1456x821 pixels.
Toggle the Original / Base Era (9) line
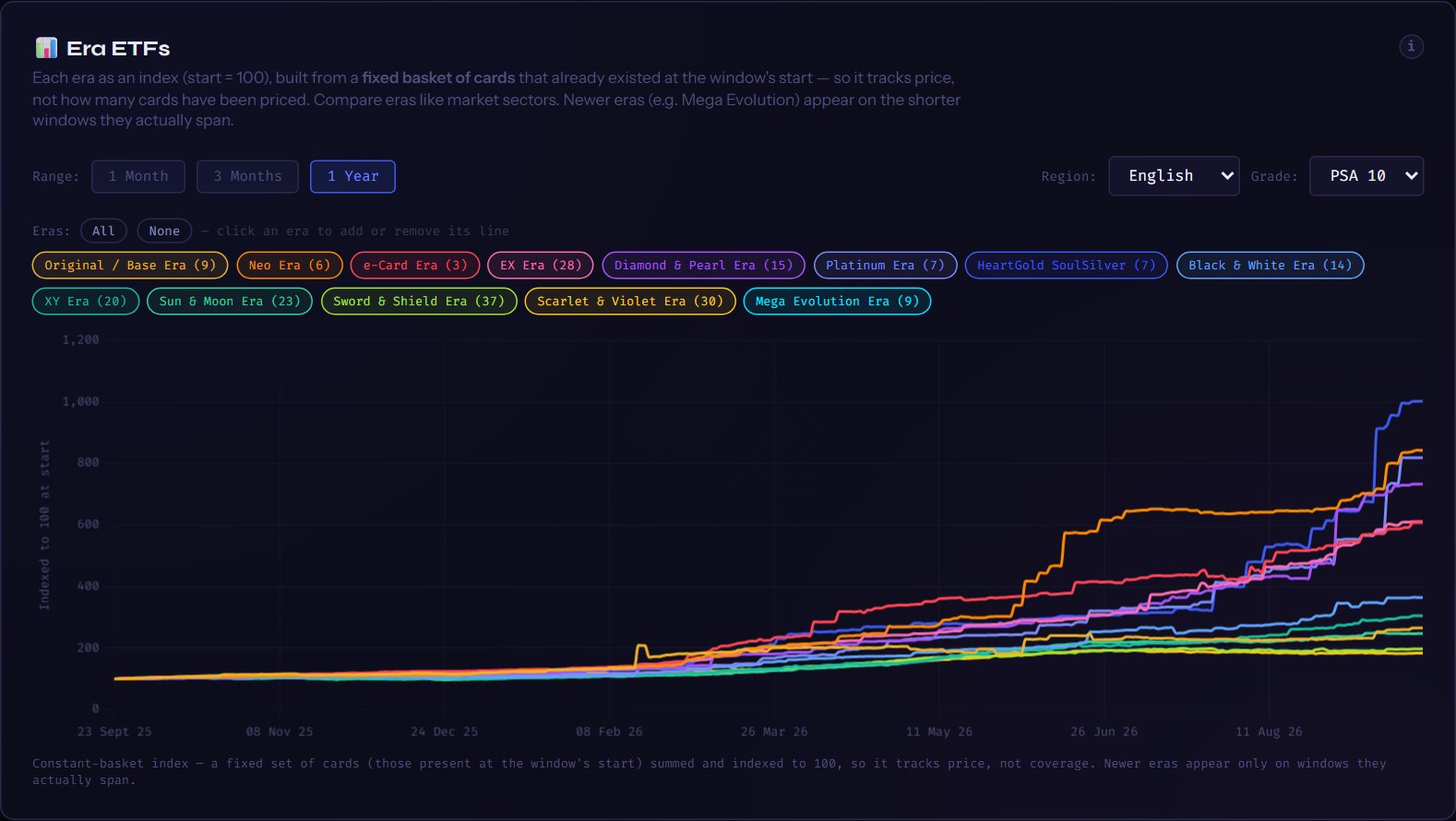[130, 265]
